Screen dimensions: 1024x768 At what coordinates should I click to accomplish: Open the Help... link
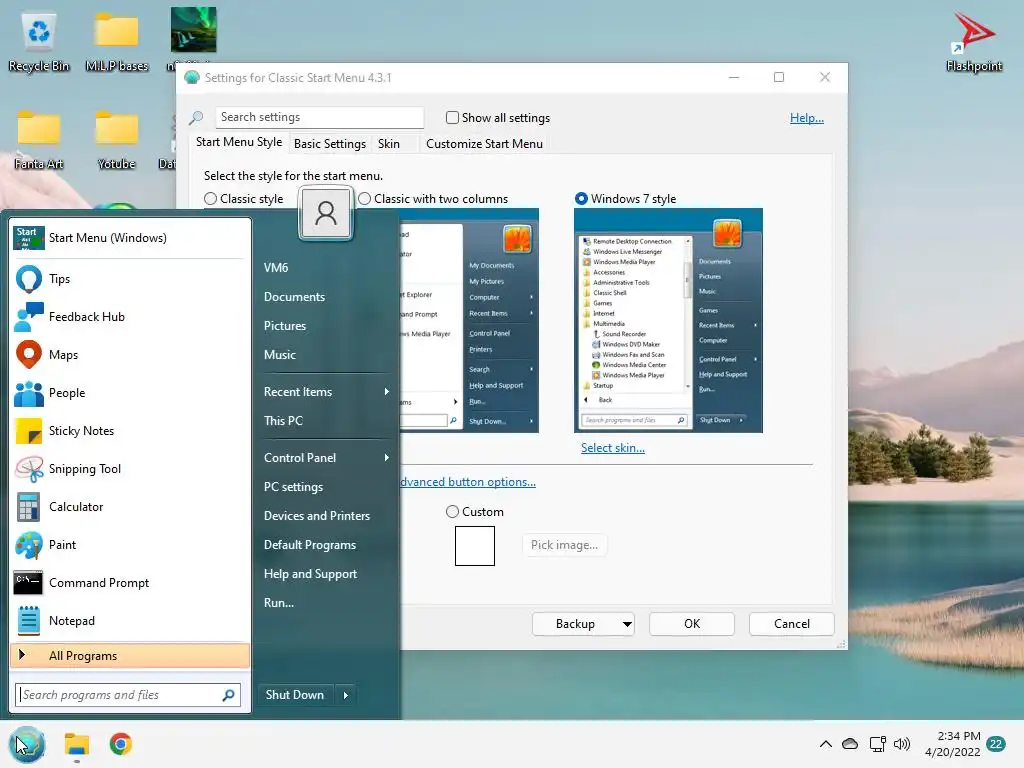807,118
